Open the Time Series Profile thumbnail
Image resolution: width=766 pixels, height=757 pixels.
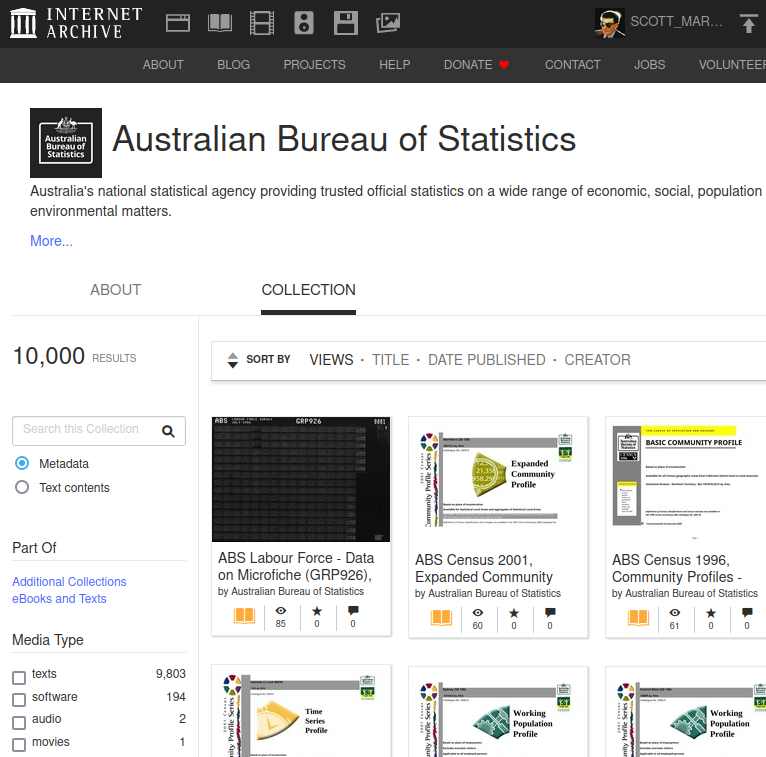pyautogui.click(x=301, y=716)
